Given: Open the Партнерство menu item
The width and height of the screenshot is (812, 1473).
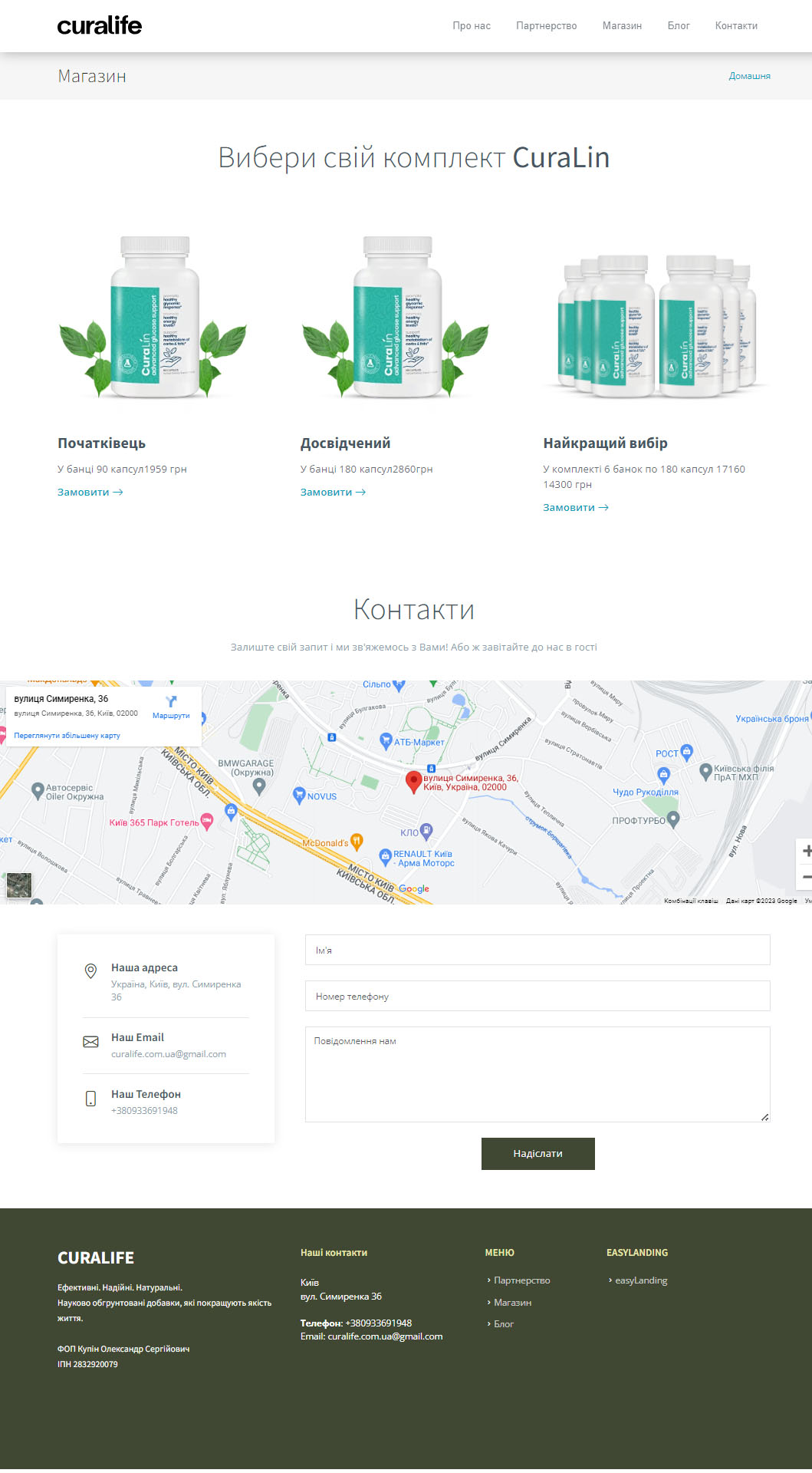Looking at the screenshot, I should [x=547, y=26].
